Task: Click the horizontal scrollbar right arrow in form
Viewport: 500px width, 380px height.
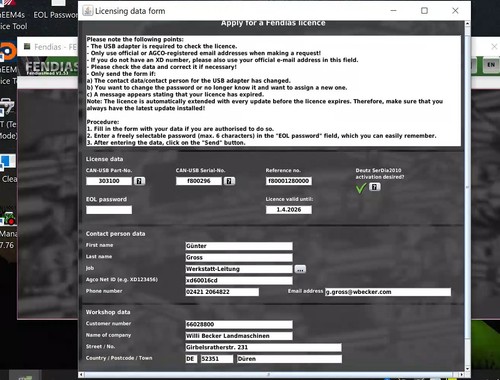Action: coord(461,375)
